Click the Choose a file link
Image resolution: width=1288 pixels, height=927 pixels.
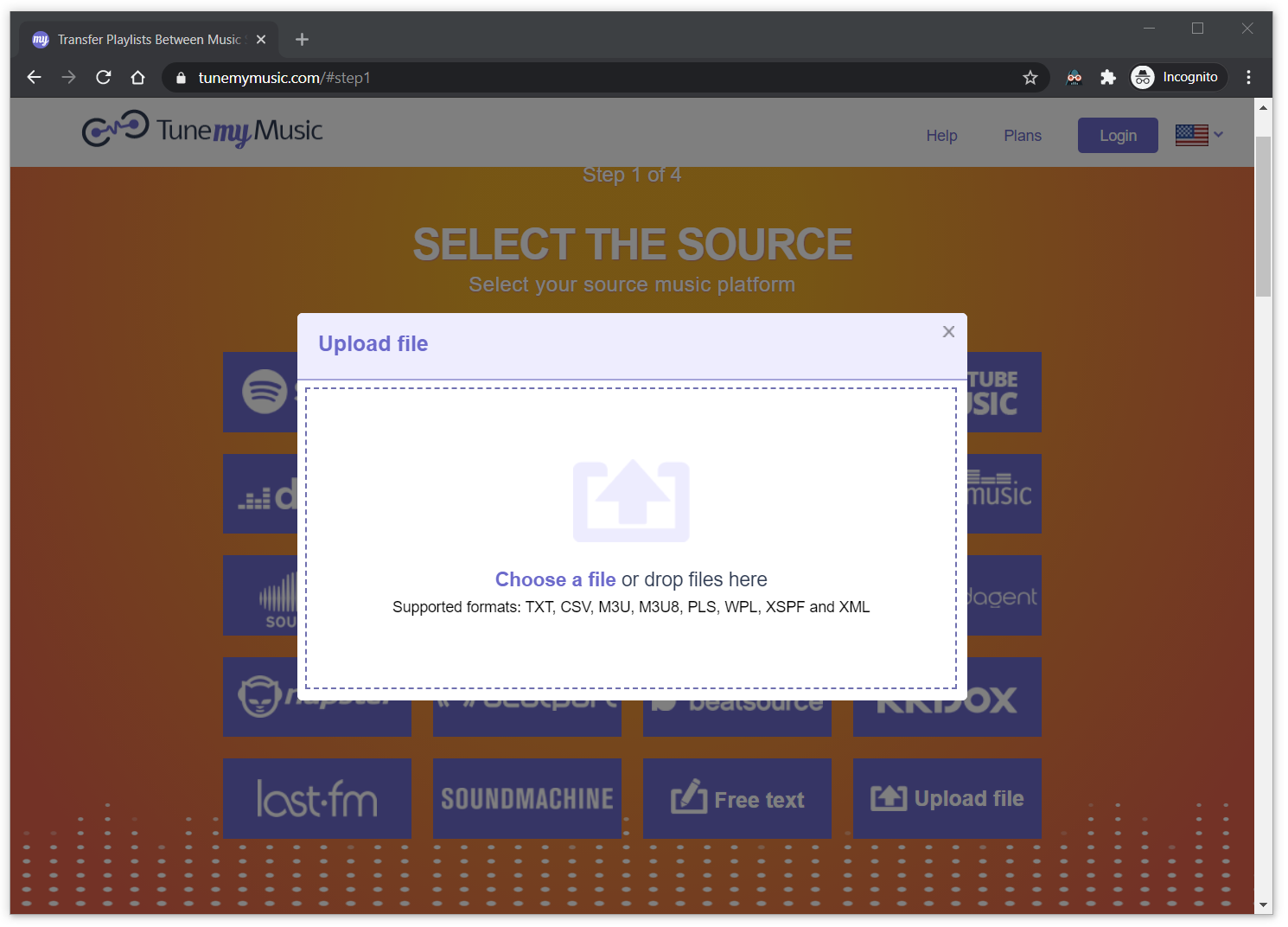[x=555, y=579]
